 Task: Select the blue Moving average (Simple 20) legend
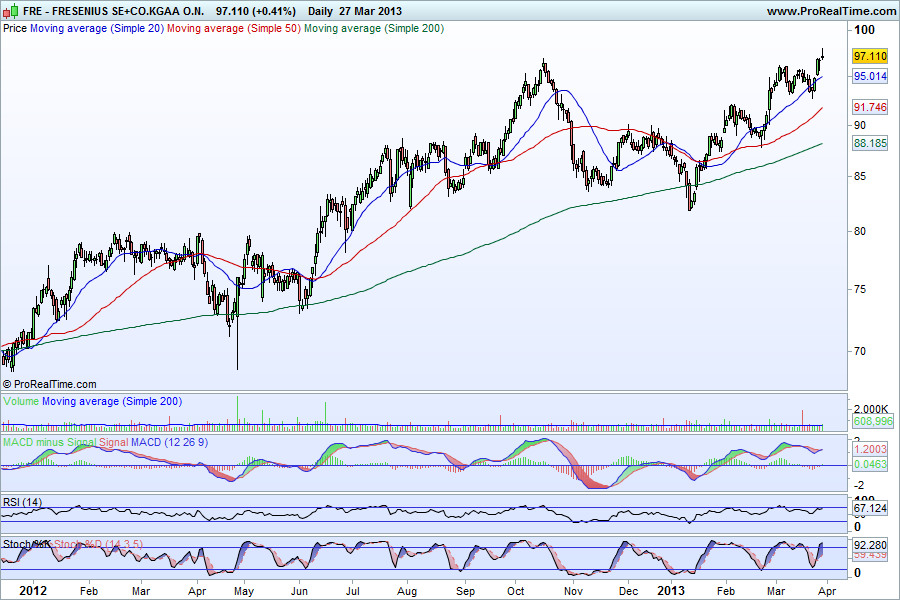tap(97, 28)
